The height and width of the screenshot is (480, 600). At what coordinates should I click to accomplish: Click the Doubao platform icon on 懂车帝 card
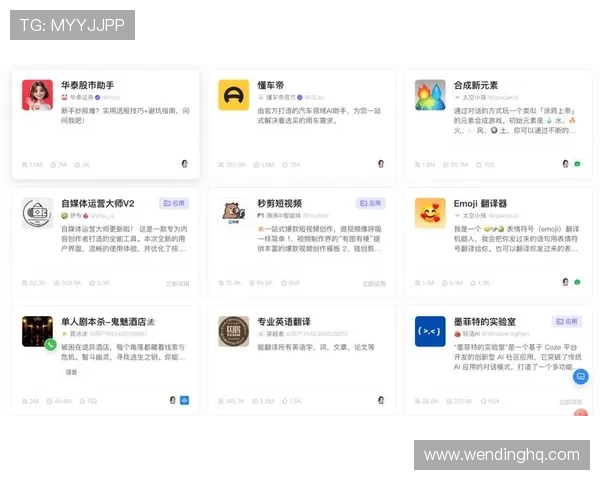click(381, 164)
